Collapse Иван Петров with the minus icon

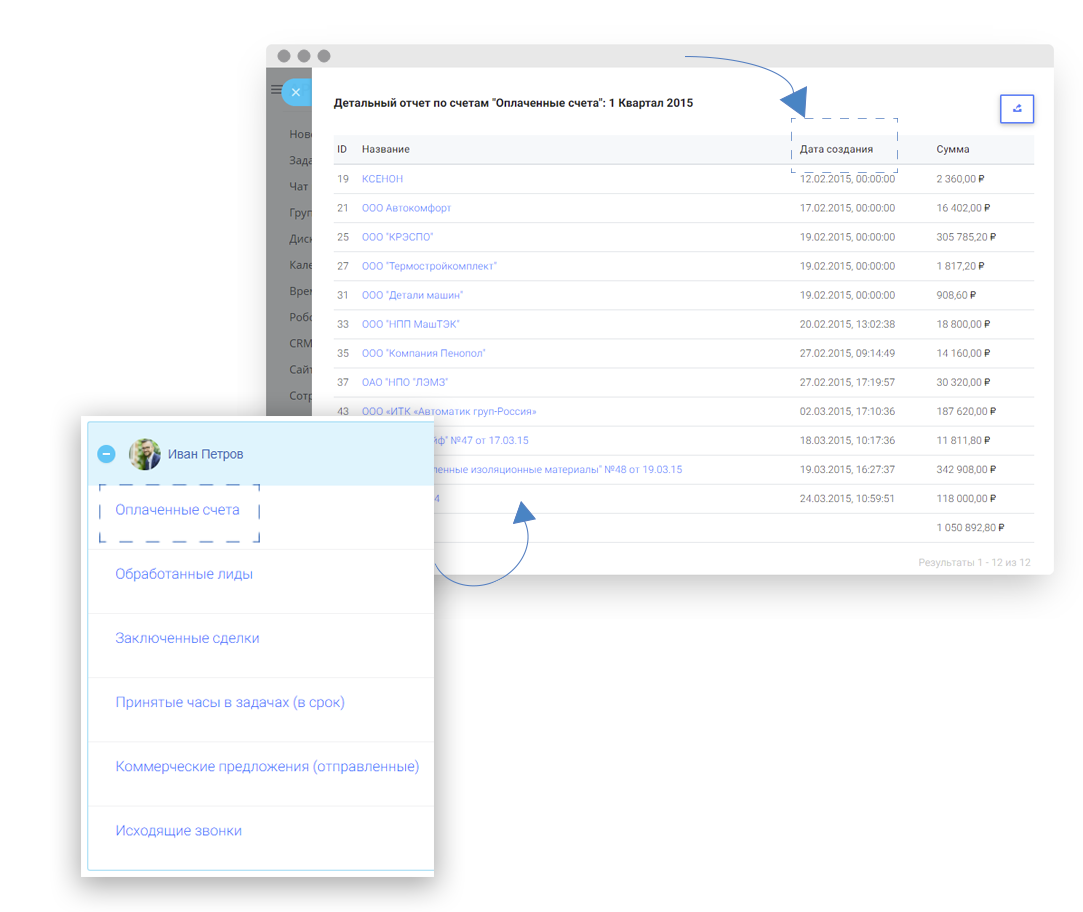[106, 454]
